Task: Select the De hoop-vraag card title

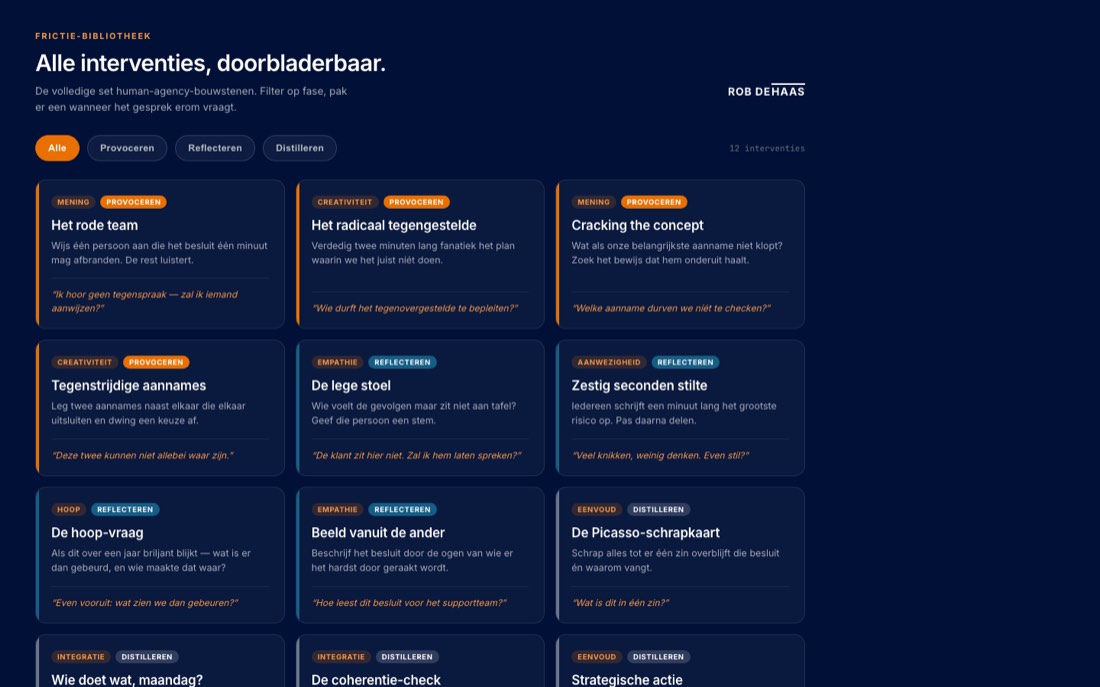Action: pyautogui.click(x=97, y=533)
